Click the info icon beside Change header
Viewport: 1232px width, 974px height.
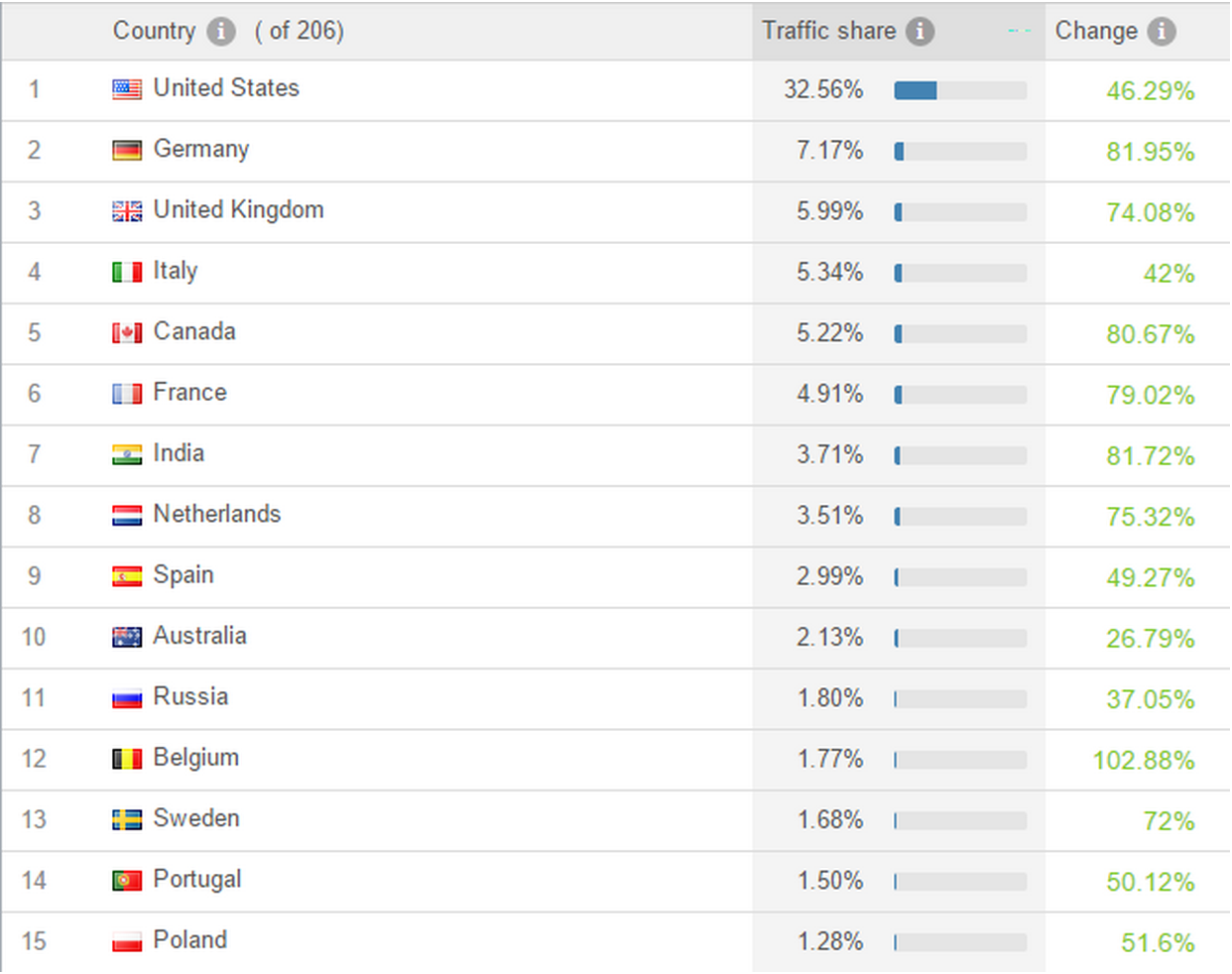[x=1162, y=32]
